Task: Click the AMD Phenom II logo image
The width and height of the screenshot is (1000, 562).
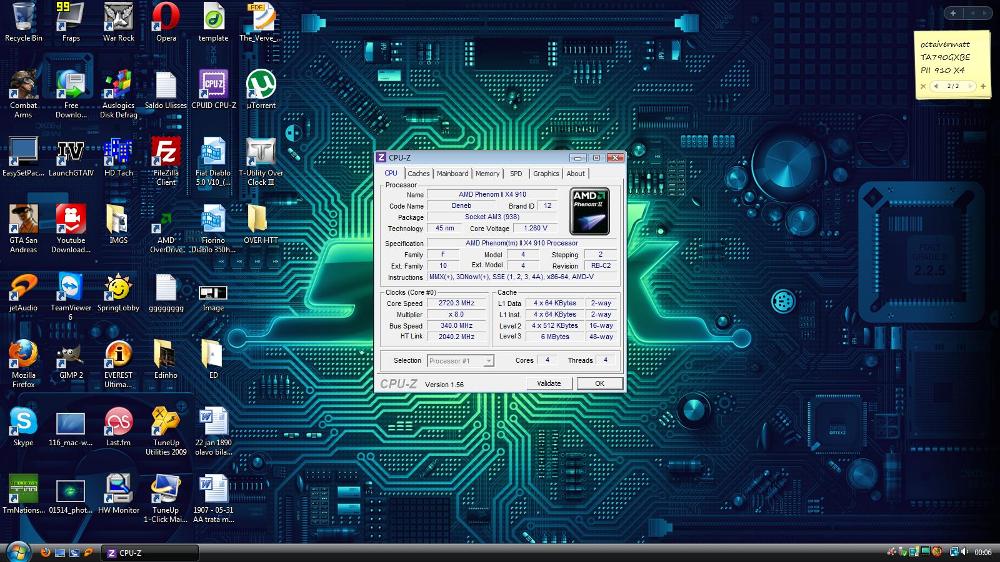Action: click(589, 211)
